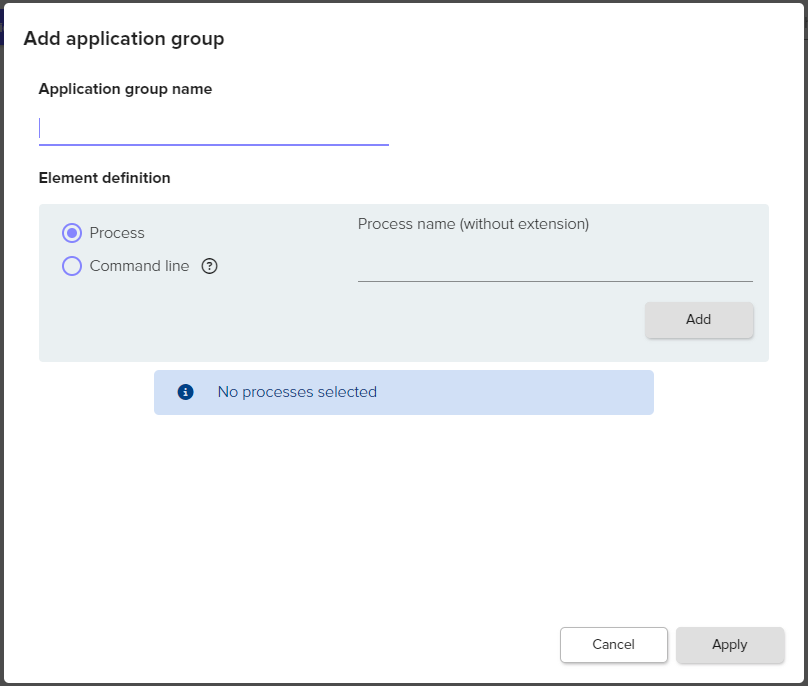
Task: Click the "Process" option label text
Action: [x=117, y=233]
